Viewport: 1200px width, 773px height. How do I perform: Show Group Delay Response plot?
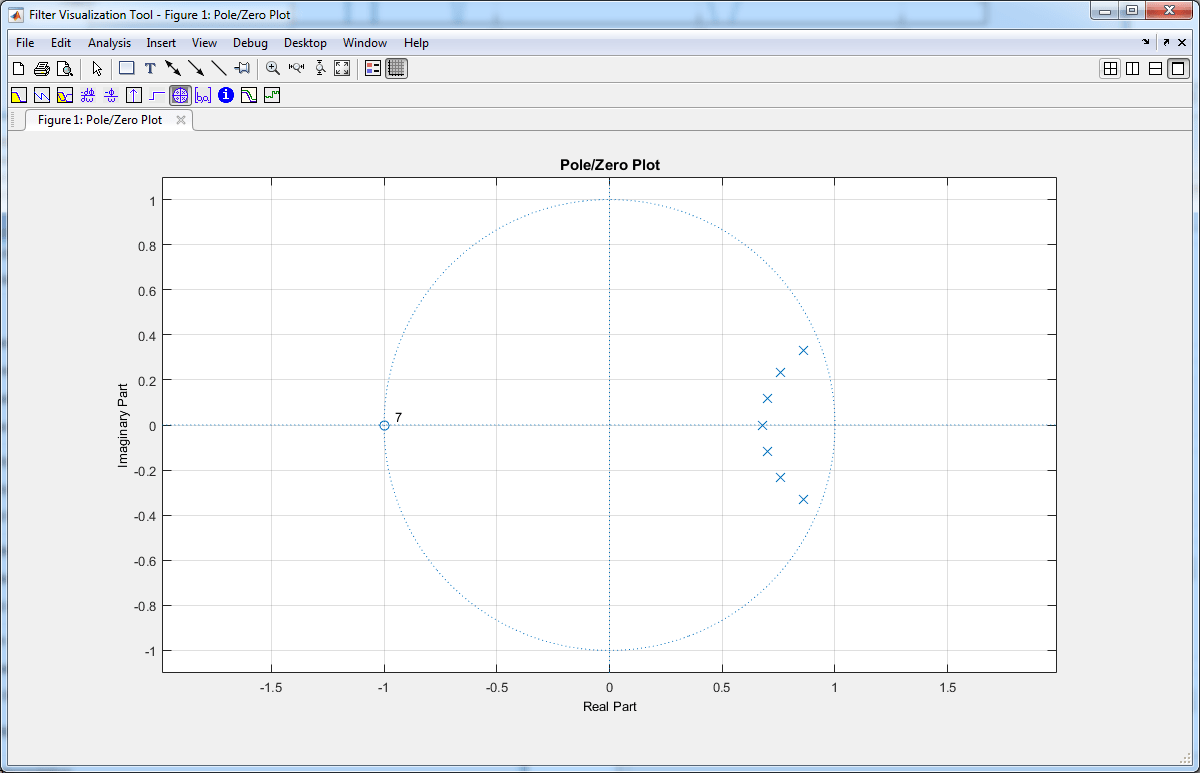88,96
